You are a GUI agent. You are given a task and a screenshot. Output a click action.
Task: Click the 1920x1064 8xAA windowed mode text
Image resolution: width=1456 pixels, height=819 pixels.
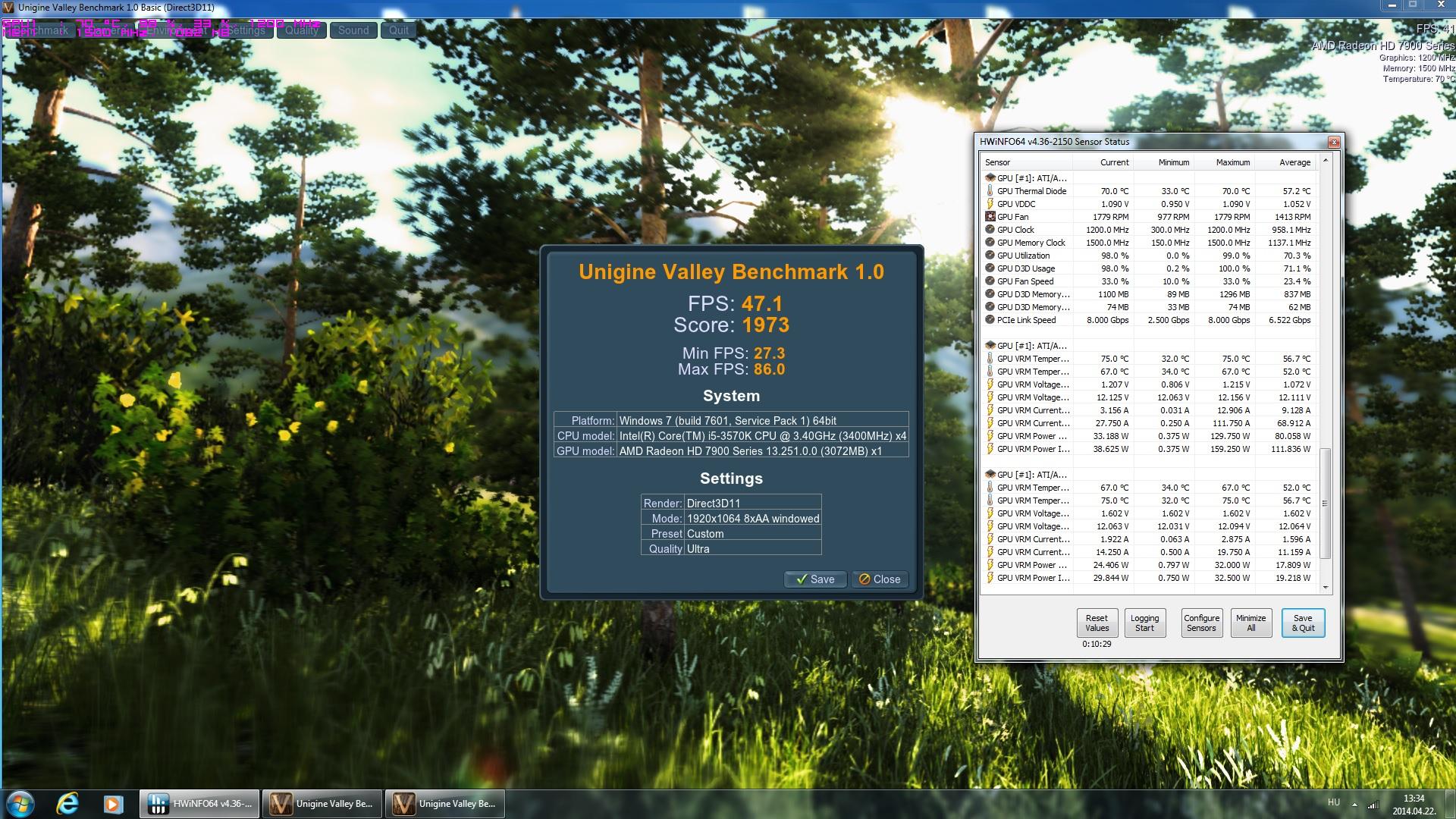point(753,519)
